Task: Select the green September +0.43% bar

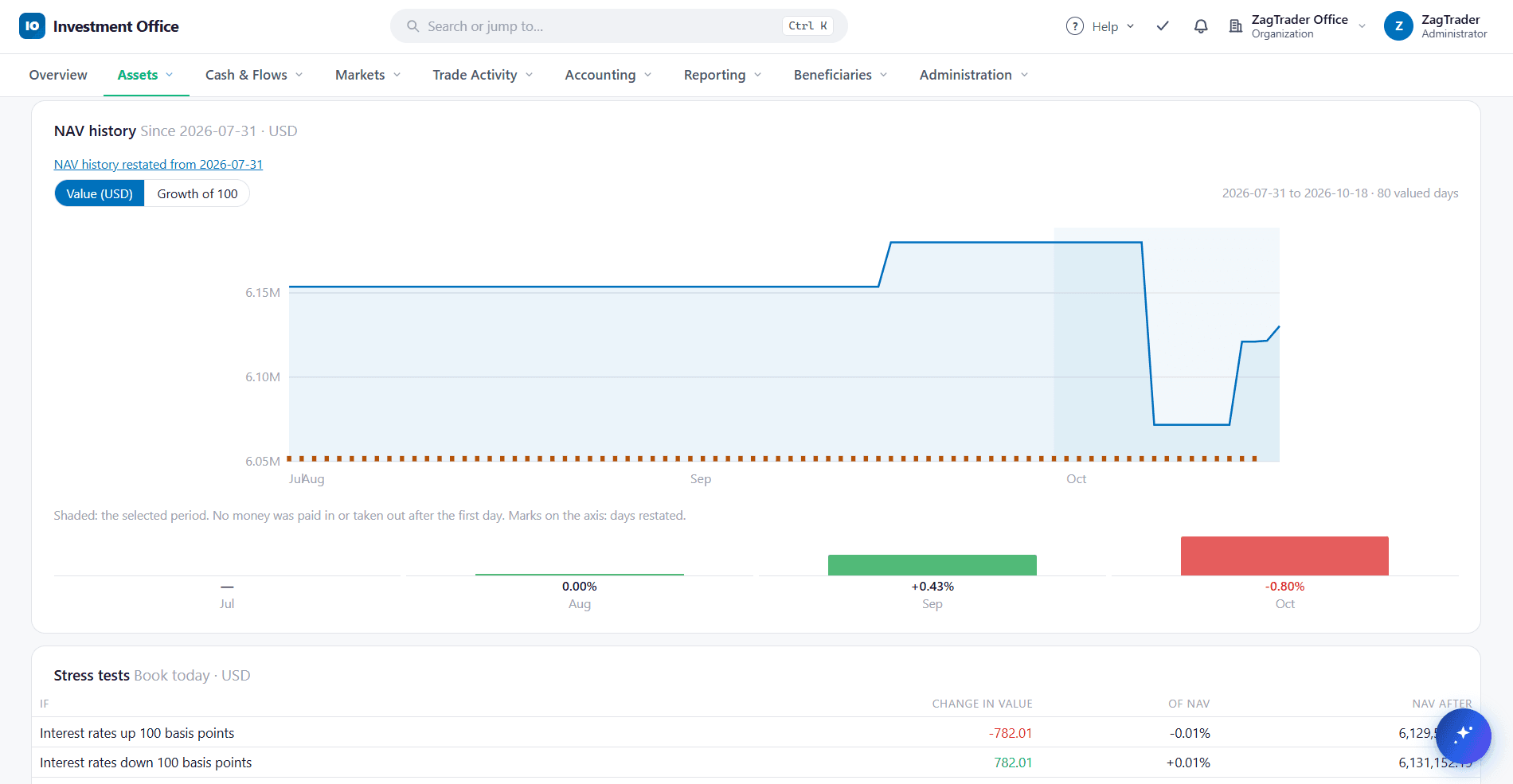Action: pos(932,565)
